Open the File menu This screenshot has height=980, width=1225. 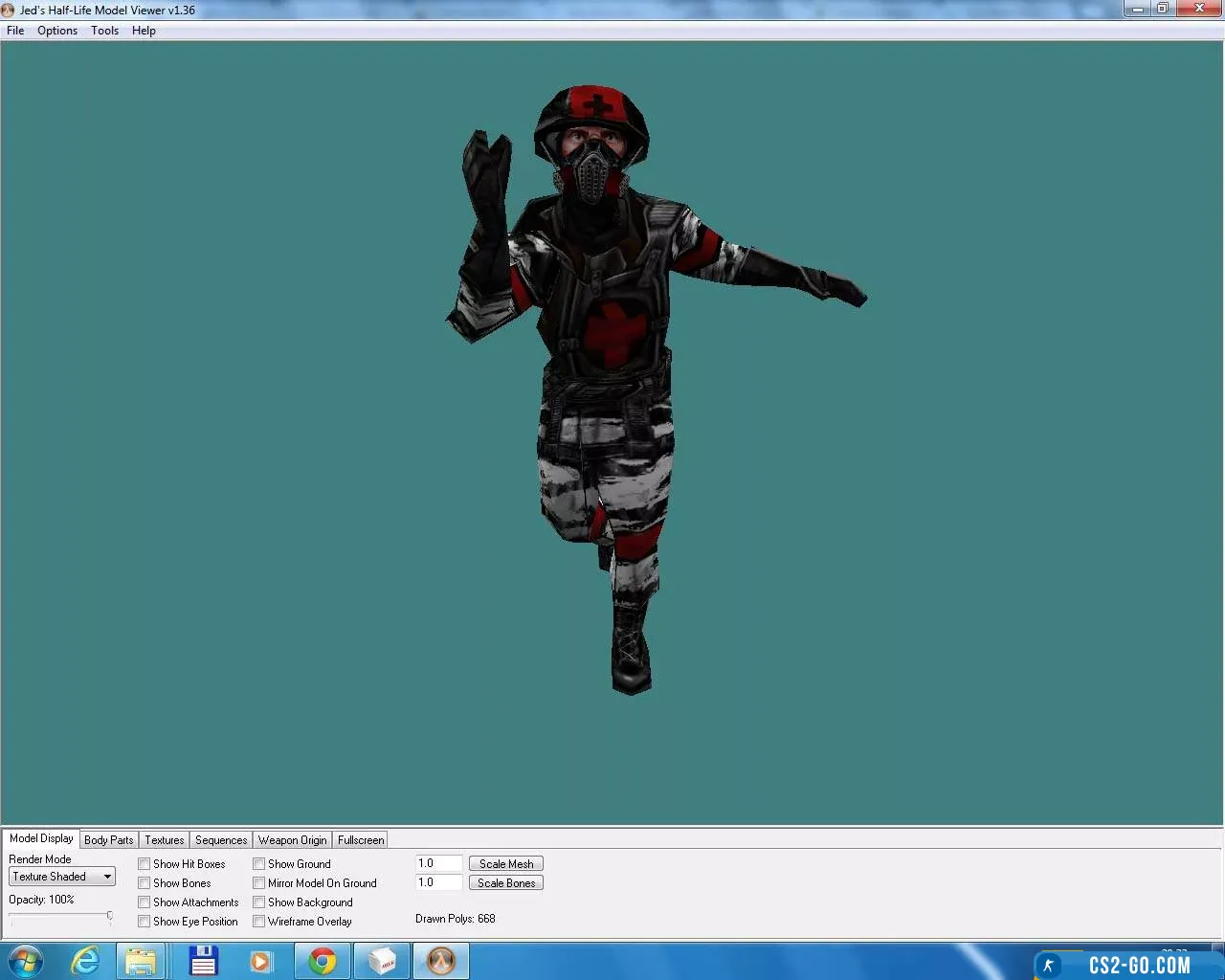[15, 31]
